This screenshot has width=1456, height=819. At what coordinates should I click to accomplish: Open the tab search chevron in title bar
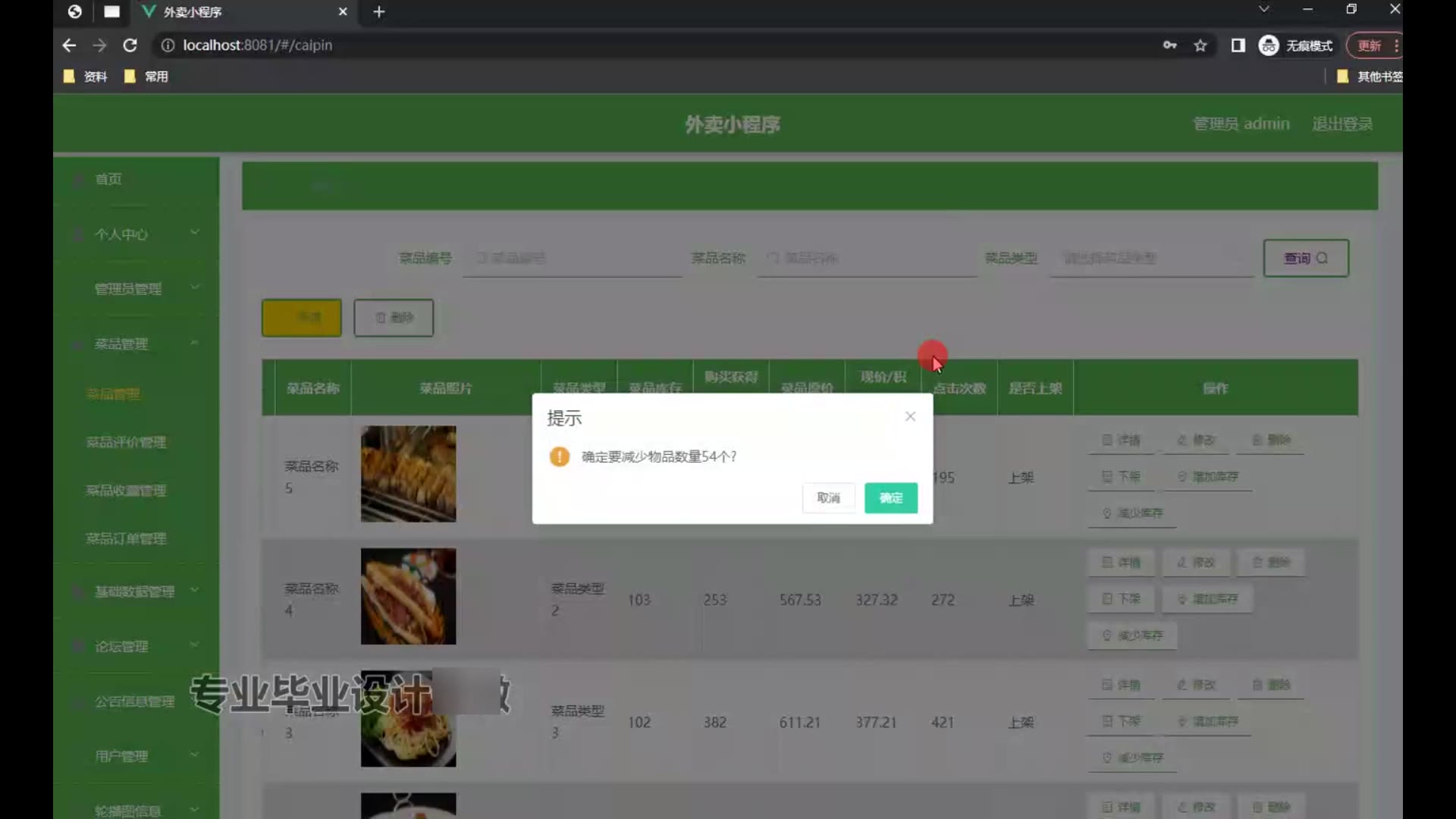click(x=1263, y=9)
